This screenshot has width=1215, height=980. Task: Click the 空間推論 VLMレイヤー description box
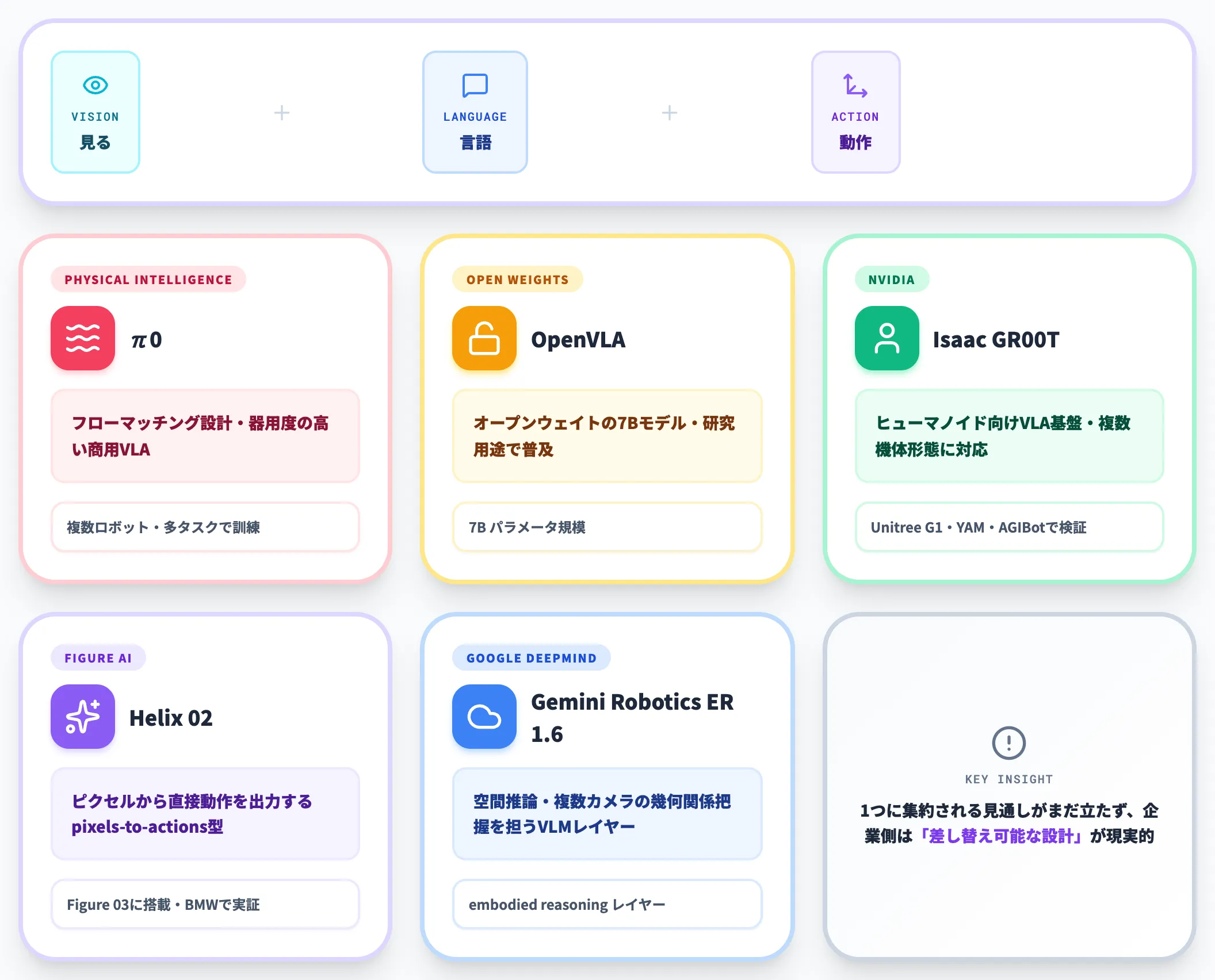pyautogui.click(x=607, y=814)
